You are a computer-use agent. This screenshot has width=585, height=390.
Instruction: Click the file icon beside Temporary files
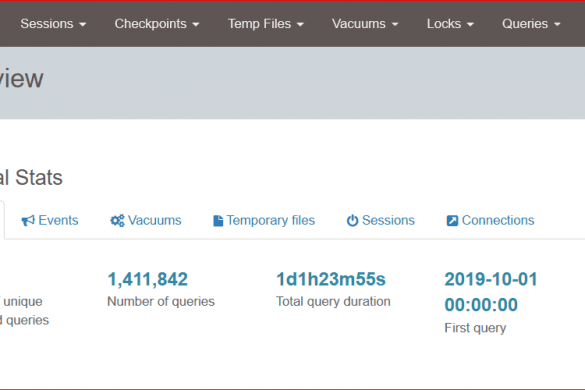pos(218,221)
